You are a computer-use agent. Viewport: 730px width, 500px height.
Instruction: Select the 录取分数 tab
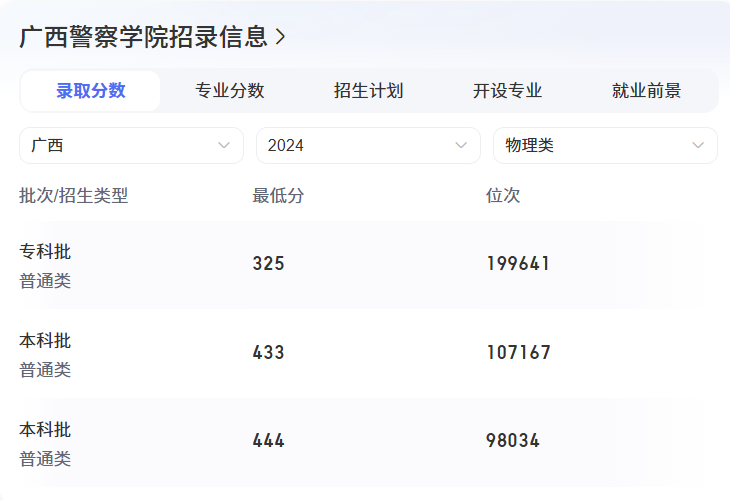[x=91, y=91]
